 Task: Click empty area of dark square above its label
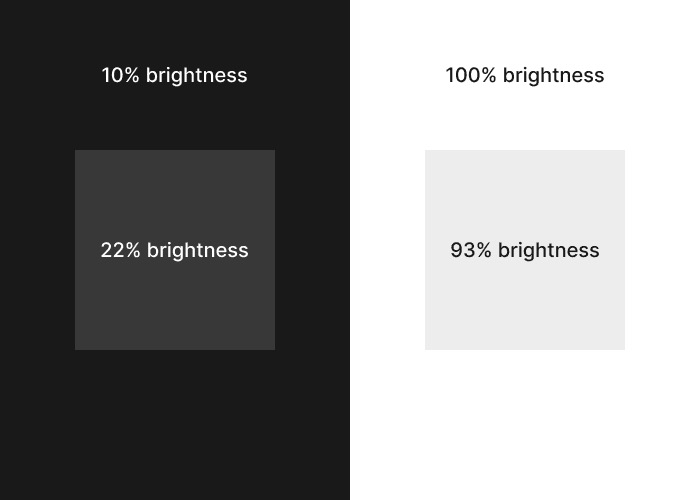[175, 194]
